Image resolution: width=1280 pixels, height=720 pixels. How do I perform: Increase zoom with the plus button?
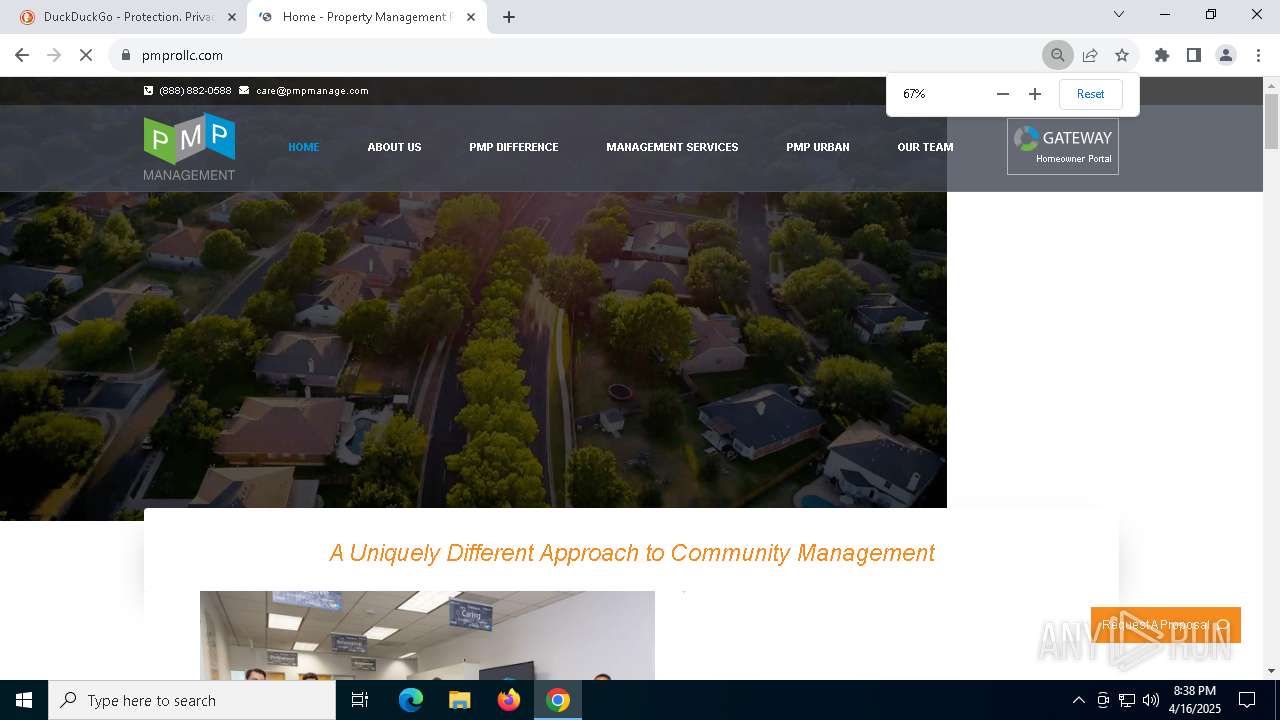tap(1035, 94)
